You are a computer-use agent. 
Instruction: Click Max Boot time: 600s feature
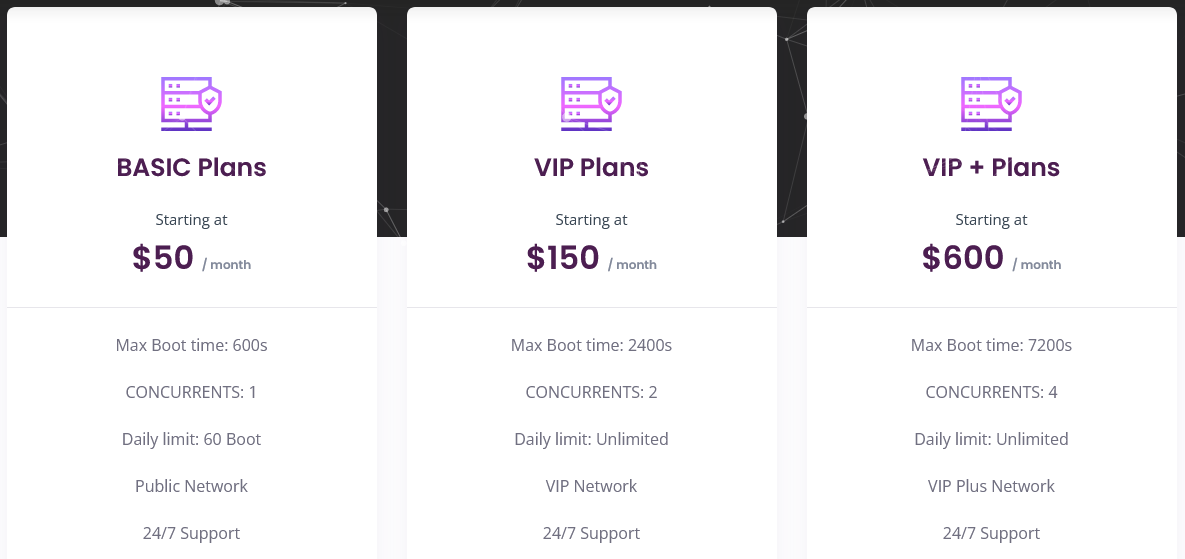pyautogui.click(x=191, y=346)
